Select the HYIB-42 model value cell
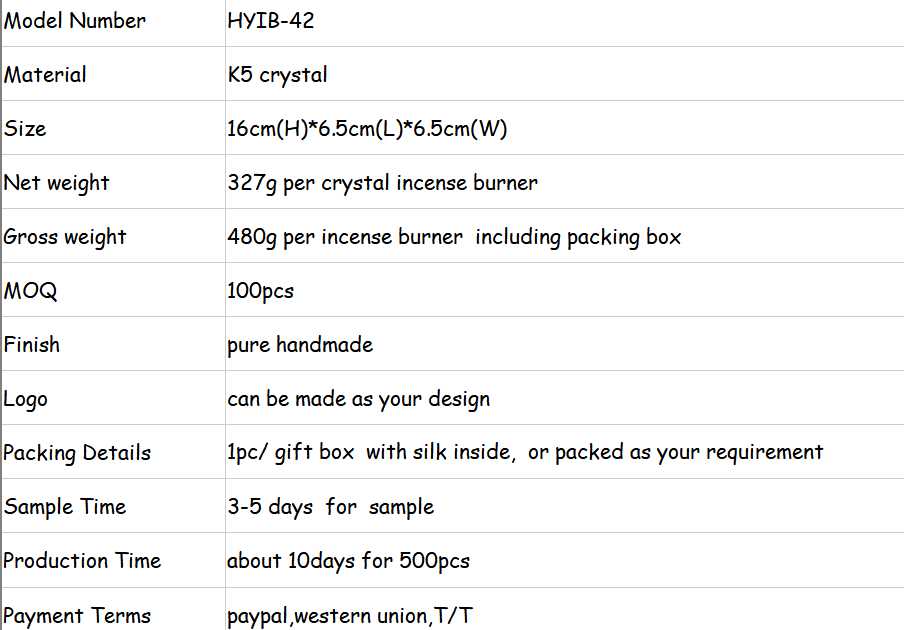The height and width of the screenshot is (630, 904). tap(271, 21)
